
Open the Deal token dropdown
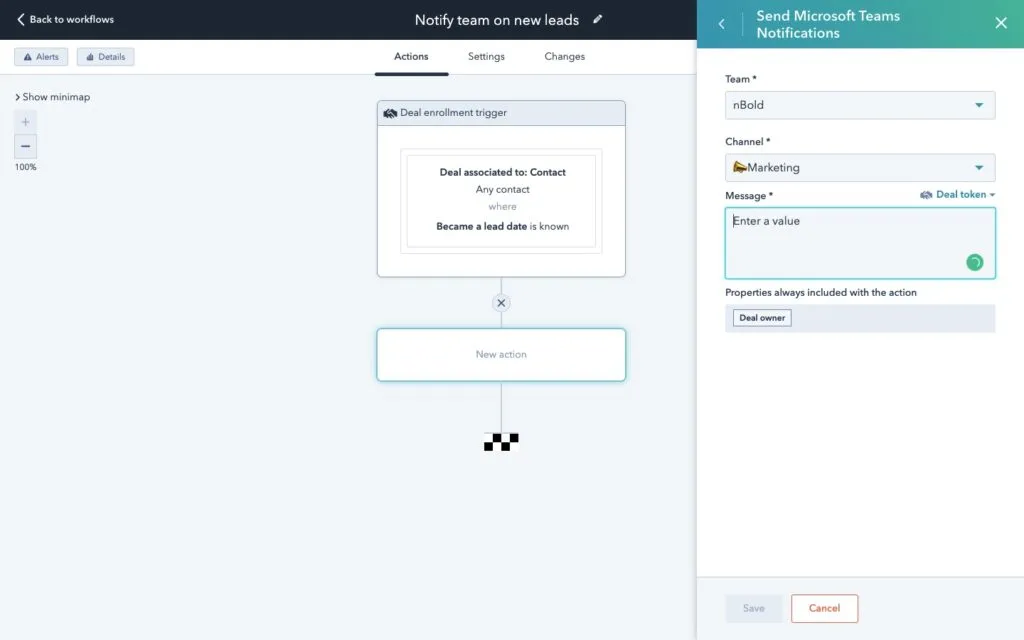[957, 195]
